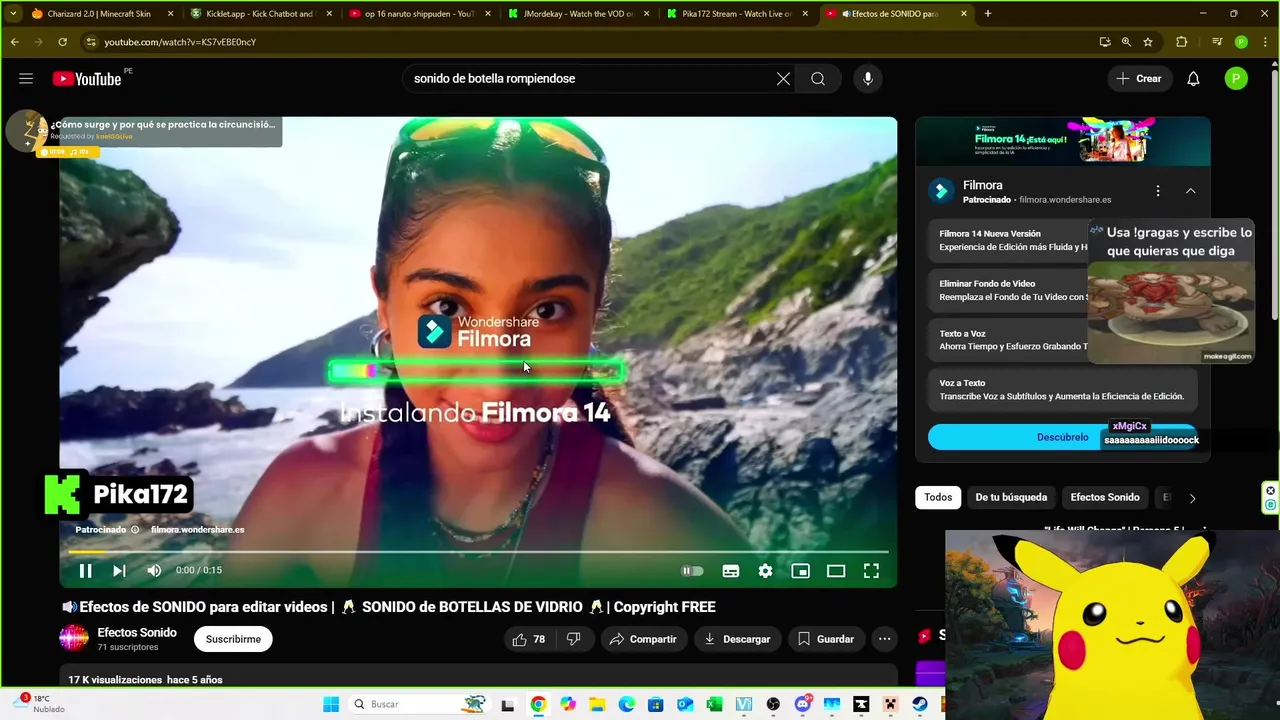Open the weather widget showing 18°C

point(40,704)
